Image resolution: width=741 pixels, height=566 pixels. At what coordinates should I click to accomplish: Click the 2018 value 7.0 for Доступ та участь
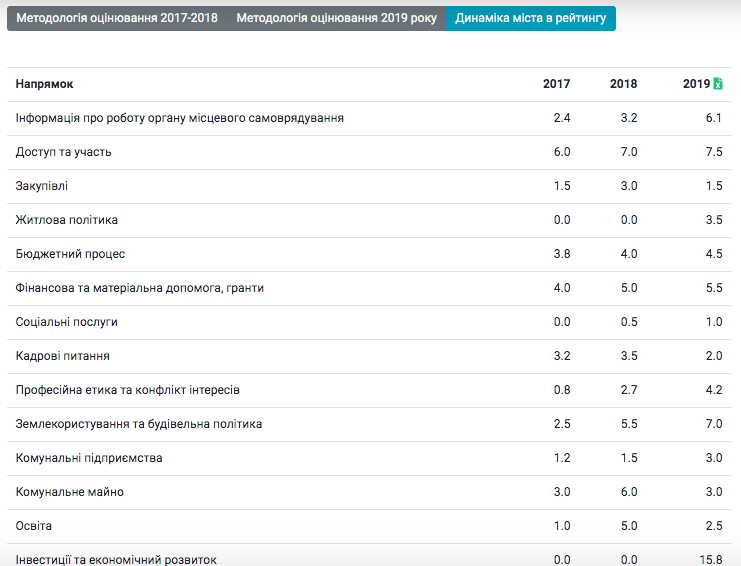pyautogui.click(x=629, y=152)
